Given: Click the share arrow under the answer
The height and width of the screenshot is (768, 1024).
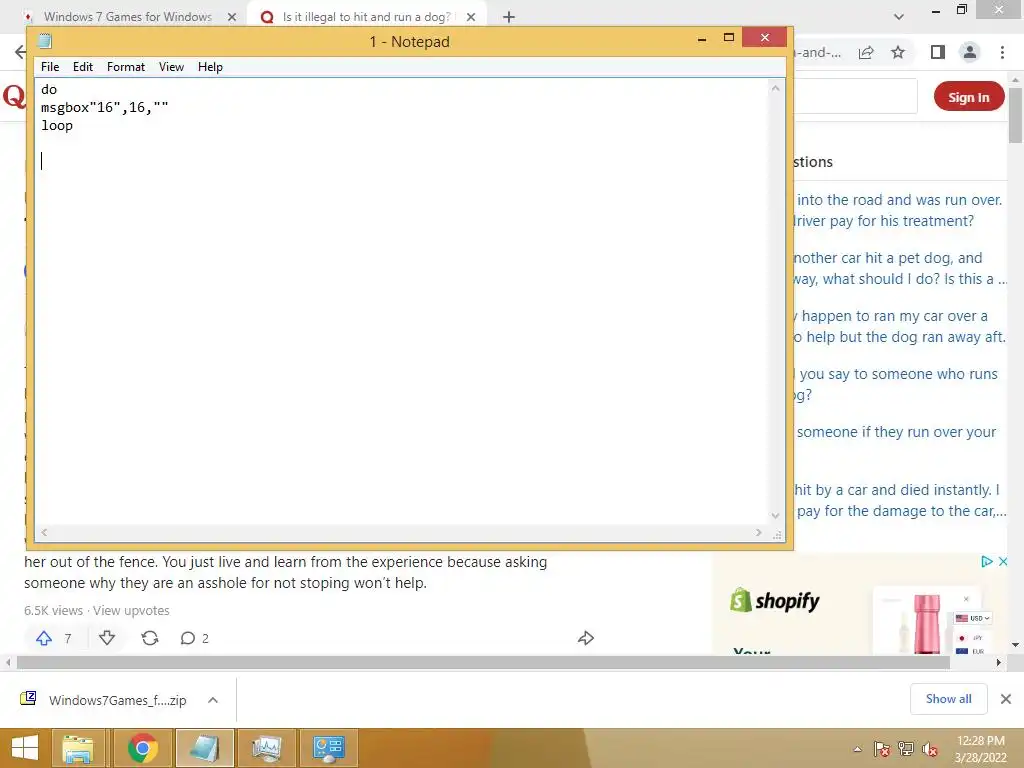Looking at the screenshot, I should tap(586, 638).
